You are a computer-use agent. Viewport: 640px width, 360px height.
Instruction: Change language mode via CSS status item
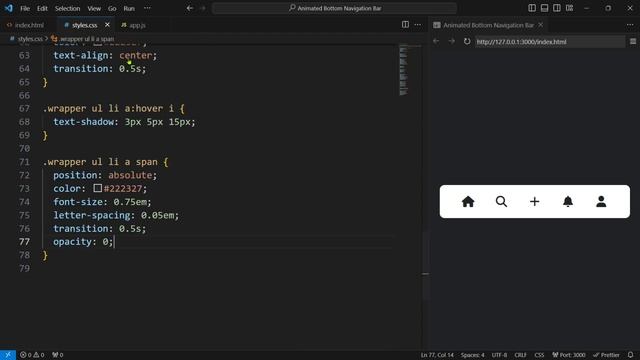539,355
